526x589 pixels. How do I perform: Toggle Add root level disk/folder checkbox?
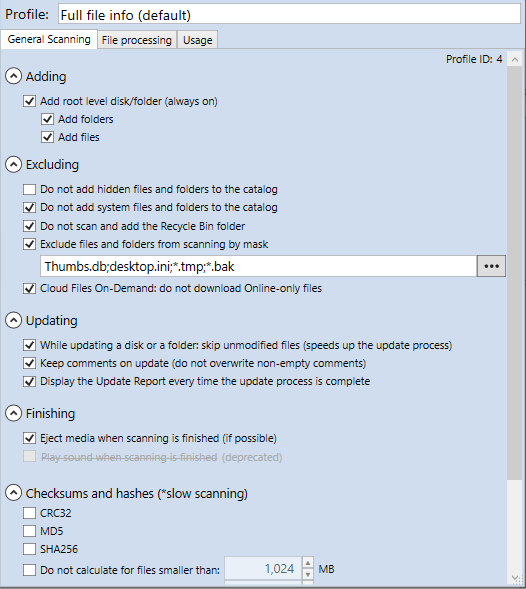click(x=29, y=101)
